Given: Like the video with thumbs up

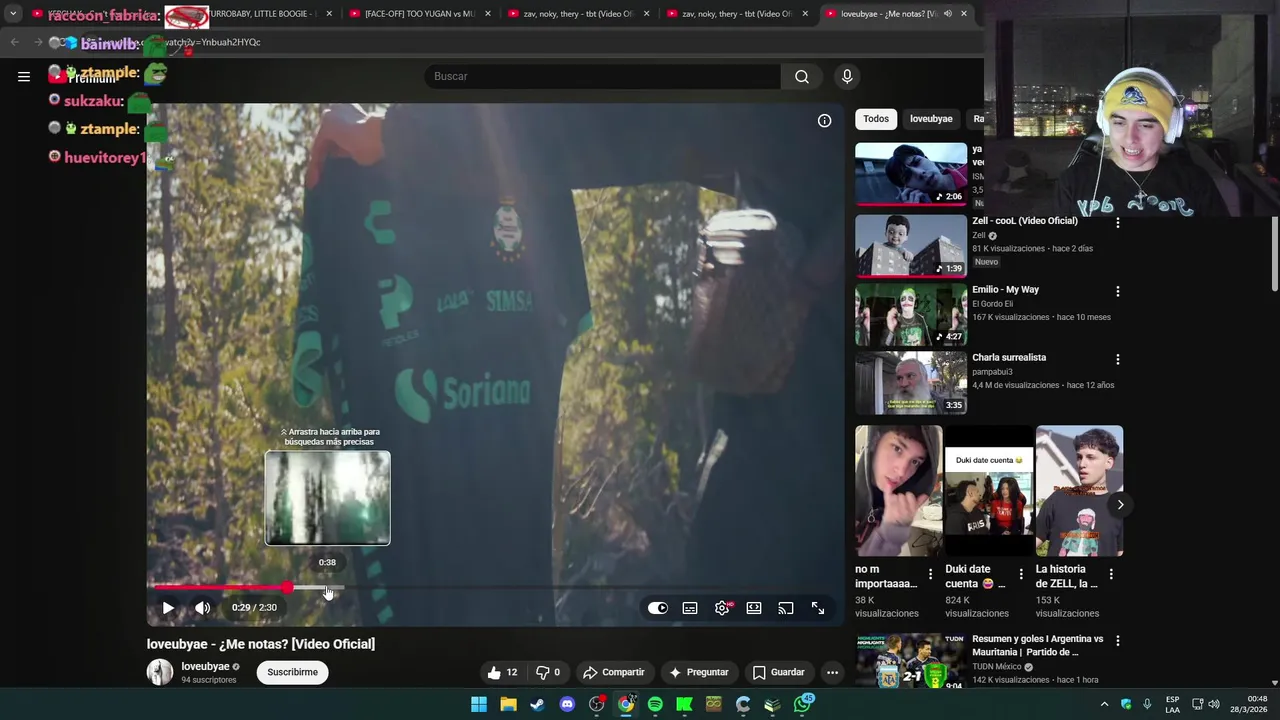Looking at the screenshot, I should pos(502,672).
